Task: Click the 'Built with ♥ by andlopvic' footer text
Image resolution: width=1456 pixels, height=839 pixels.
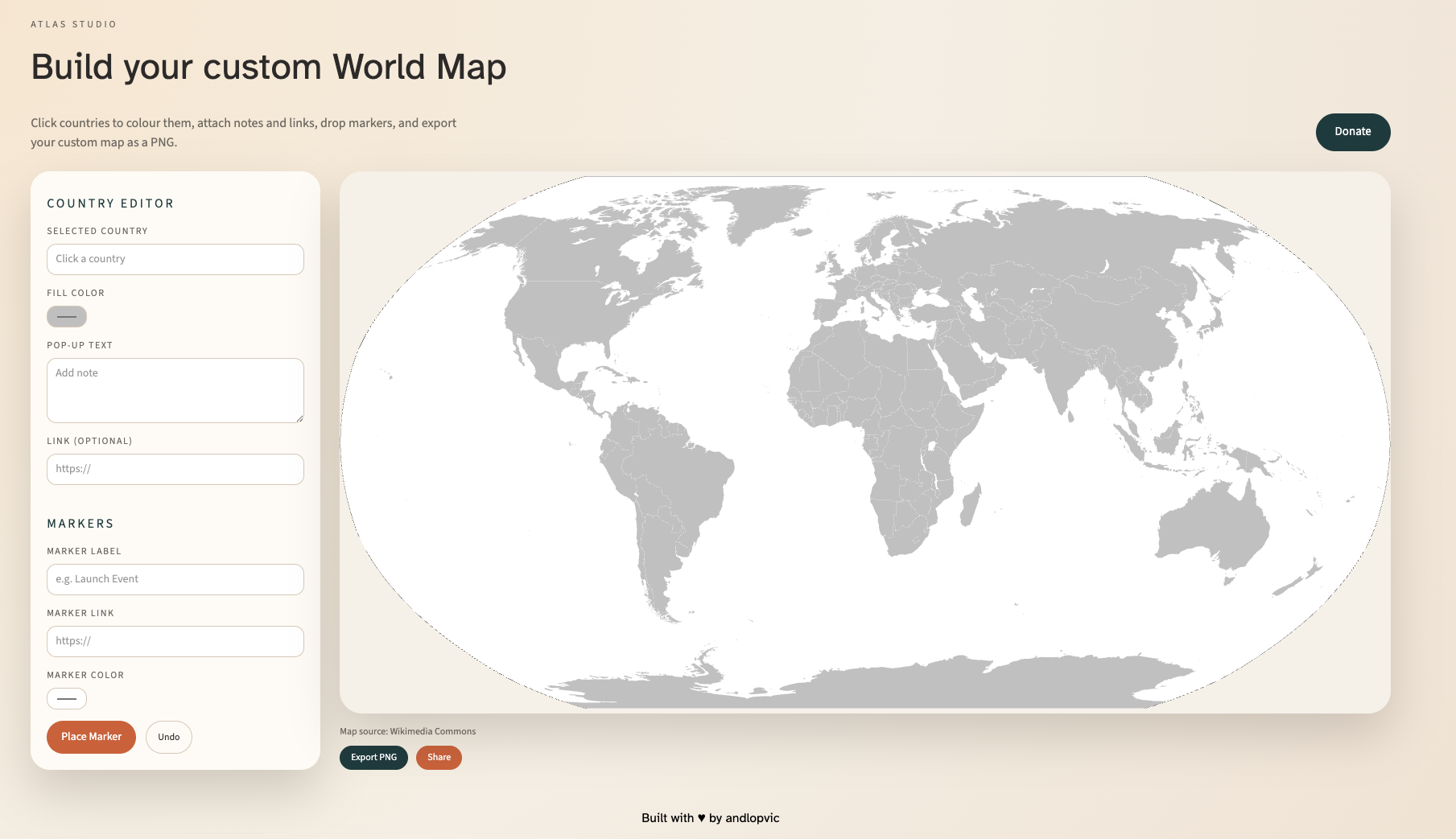Action: (710, 818)
